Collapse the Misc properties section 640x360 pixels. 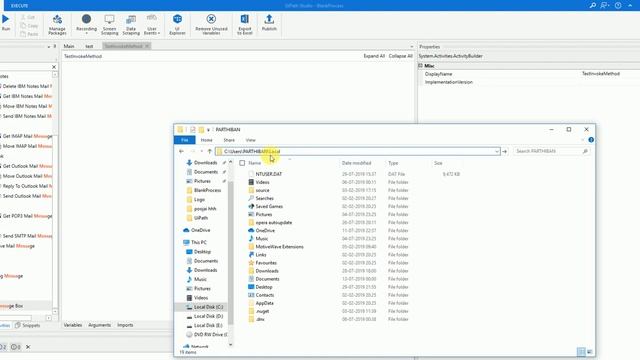[420, 66]
